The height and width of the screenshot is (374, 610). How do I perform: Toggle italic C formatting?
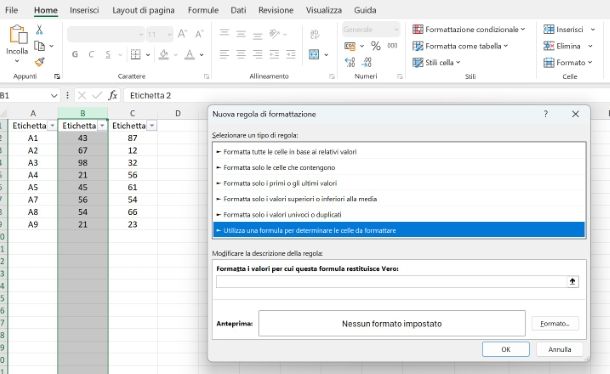pyautogui.click(x=91, y=54)
